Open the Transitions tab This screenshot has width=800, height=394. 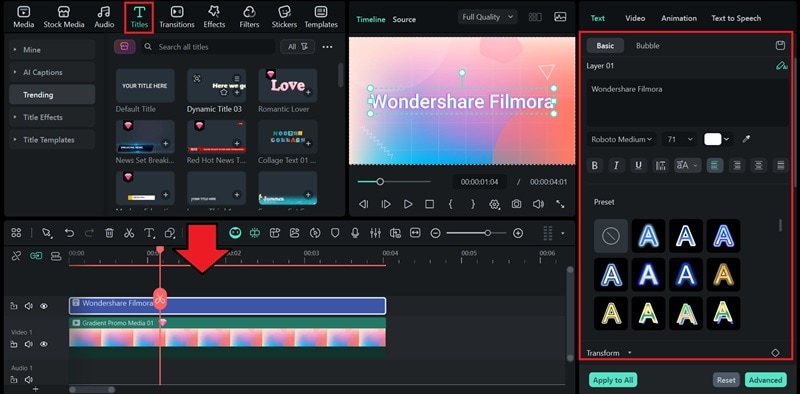click(x=177, y=17)
